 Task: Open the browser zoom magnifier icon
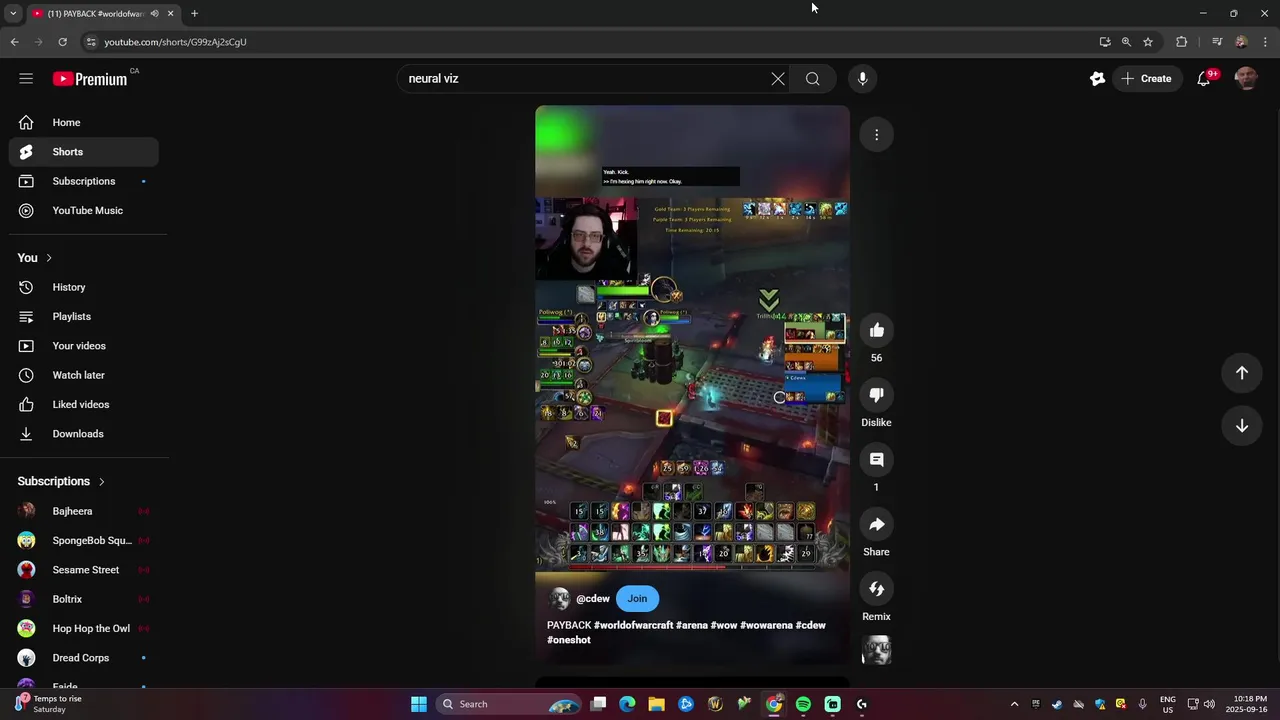[1126, 42]
